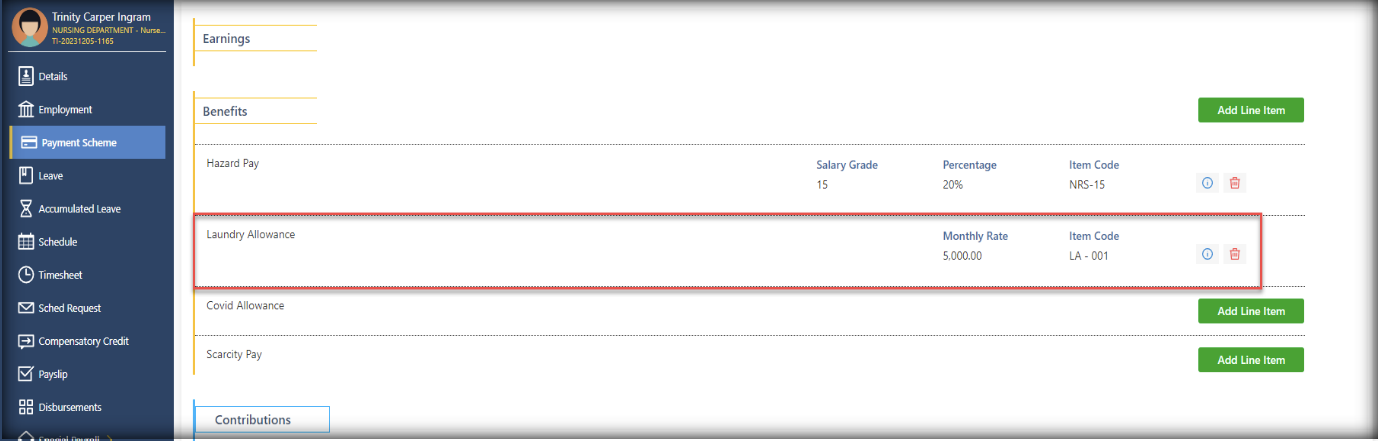Delete the Hazard Pay line item

[1235, 184]
